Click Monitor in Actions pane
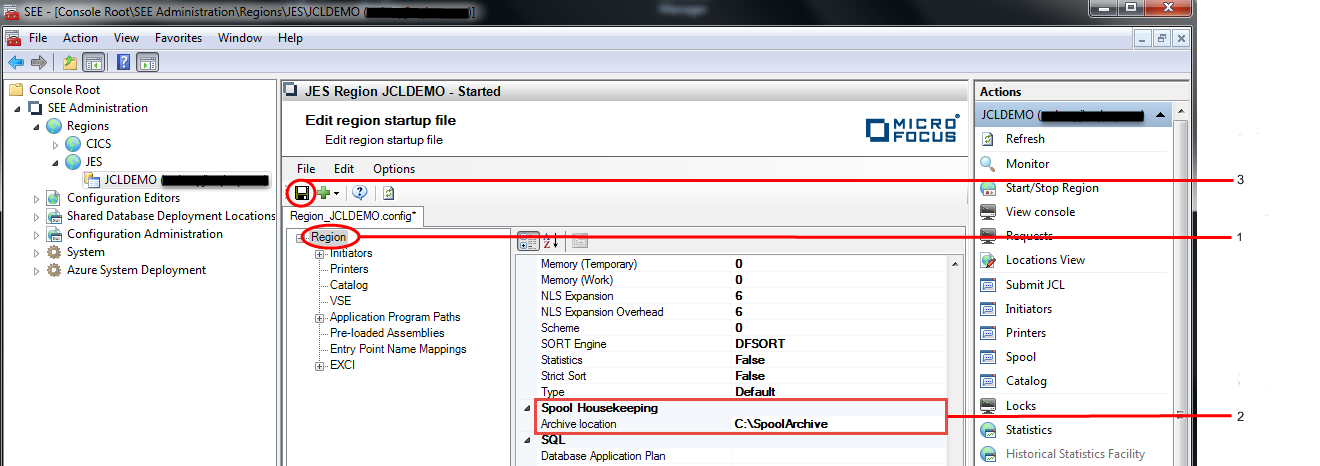Image resolution: width=1320 pixels, height=466 pixels. 1027,163
